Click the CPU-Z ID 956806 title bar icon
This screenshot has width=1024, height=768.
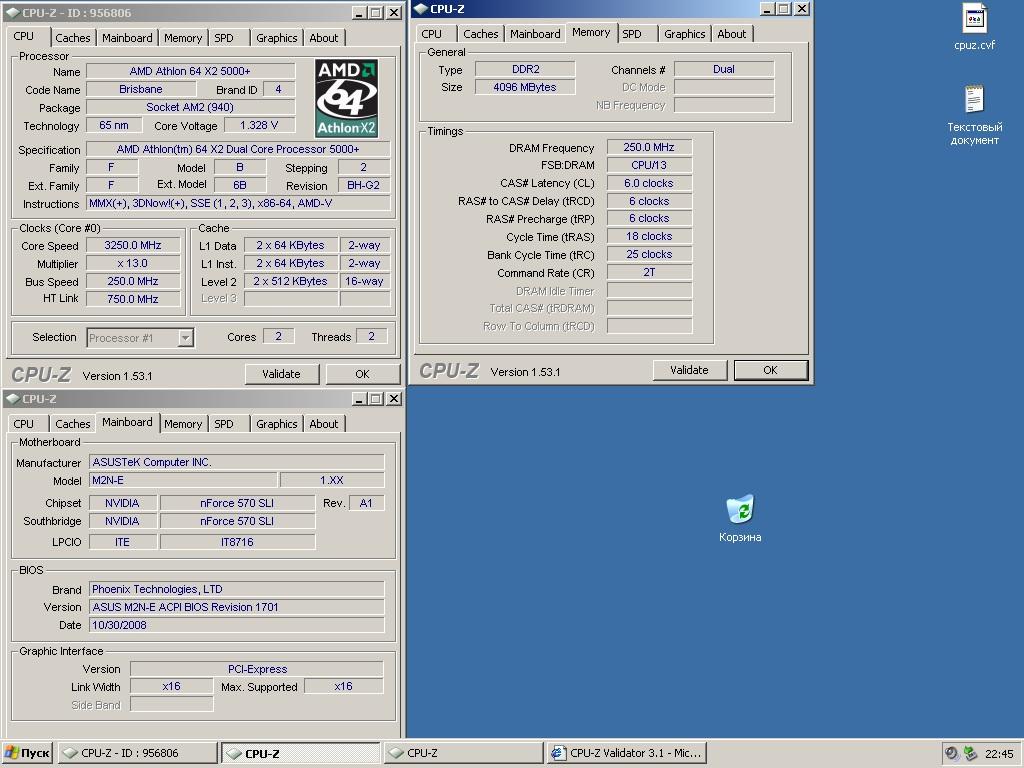tap(12, 12)
